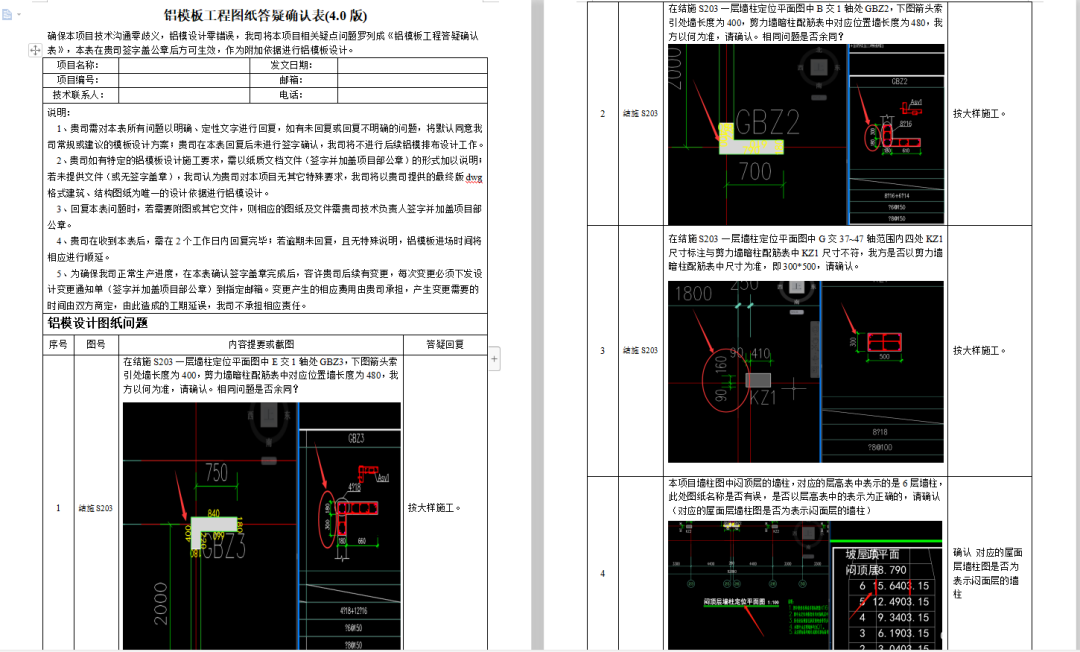Click the empty 项目名称 input cell
Viewport: 1080px width, 652px height.
coord(183,65)
